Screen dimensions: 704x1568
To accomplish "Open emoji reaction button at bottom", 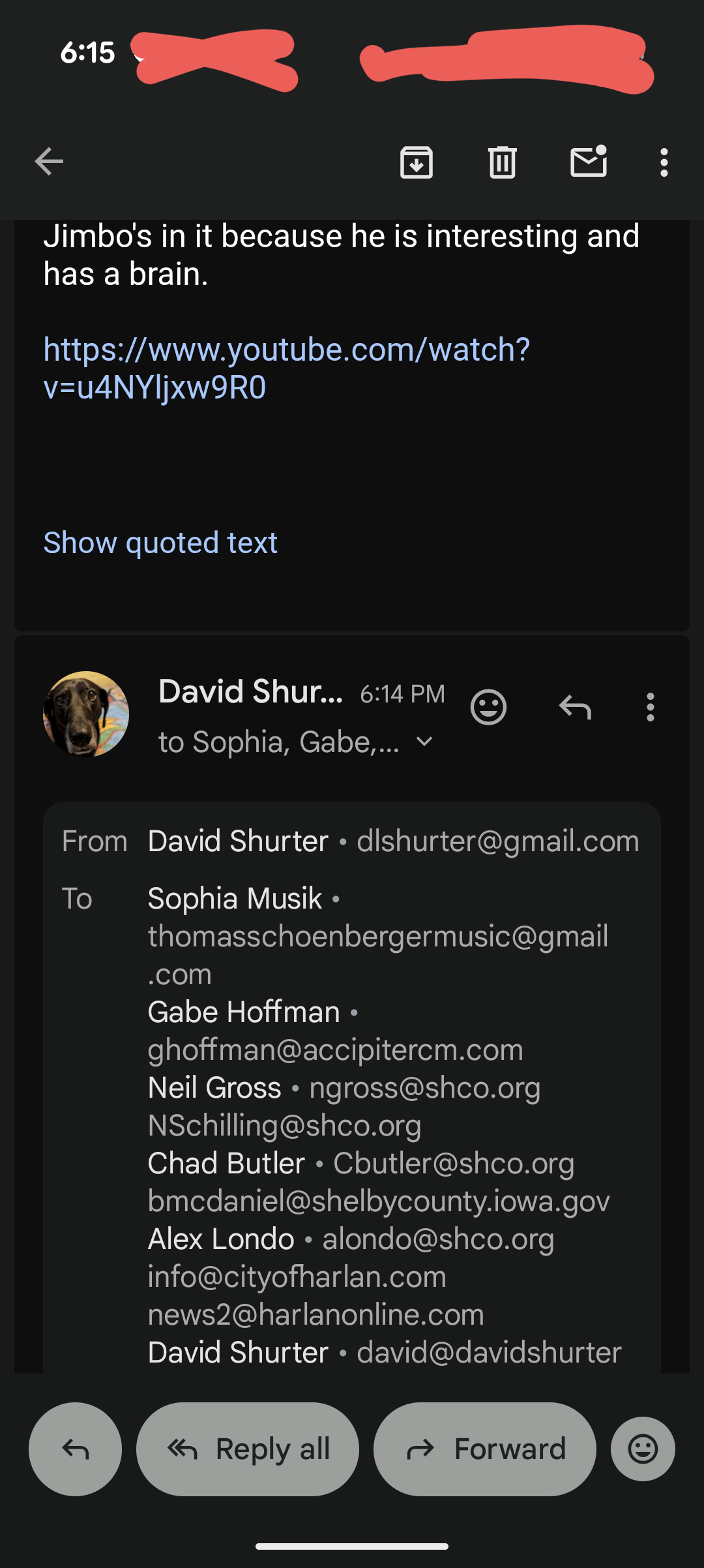I will click(643, 1449).
